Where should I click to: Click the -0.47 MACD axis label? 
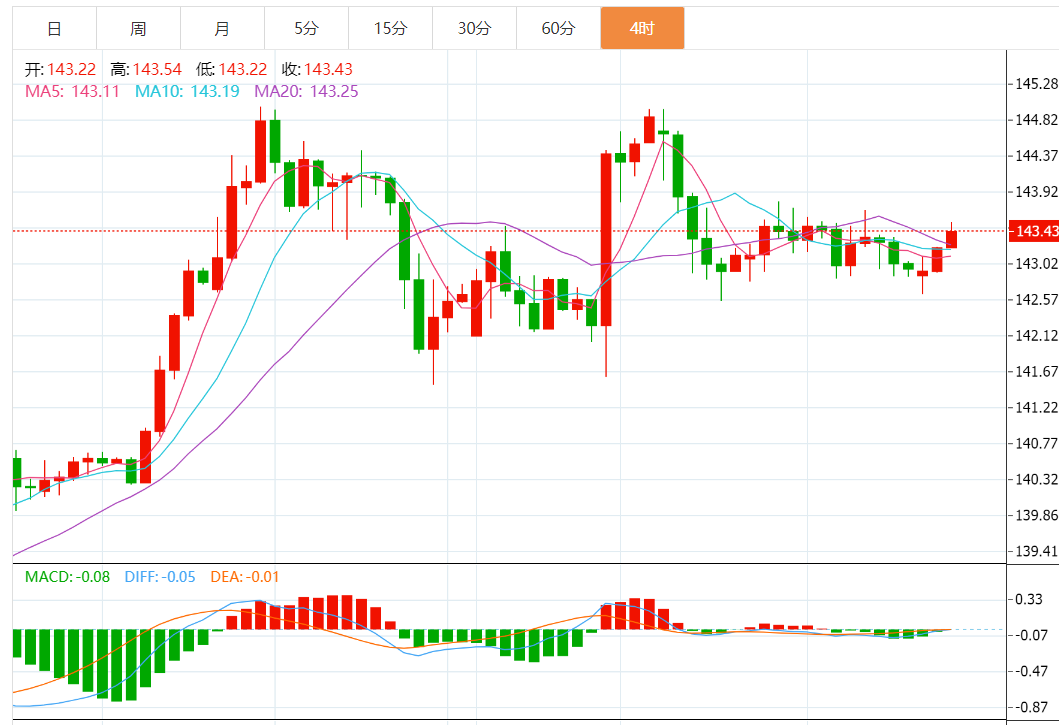(1031, 671)
